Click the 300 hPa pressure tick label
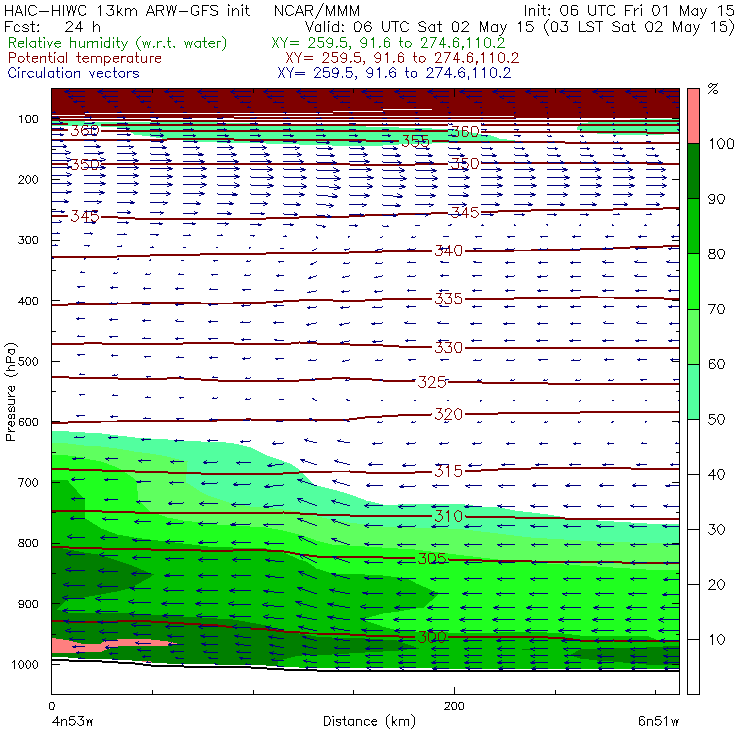This screenshot has width=740, height=740. pyautogui.click(x=28, y=240)
